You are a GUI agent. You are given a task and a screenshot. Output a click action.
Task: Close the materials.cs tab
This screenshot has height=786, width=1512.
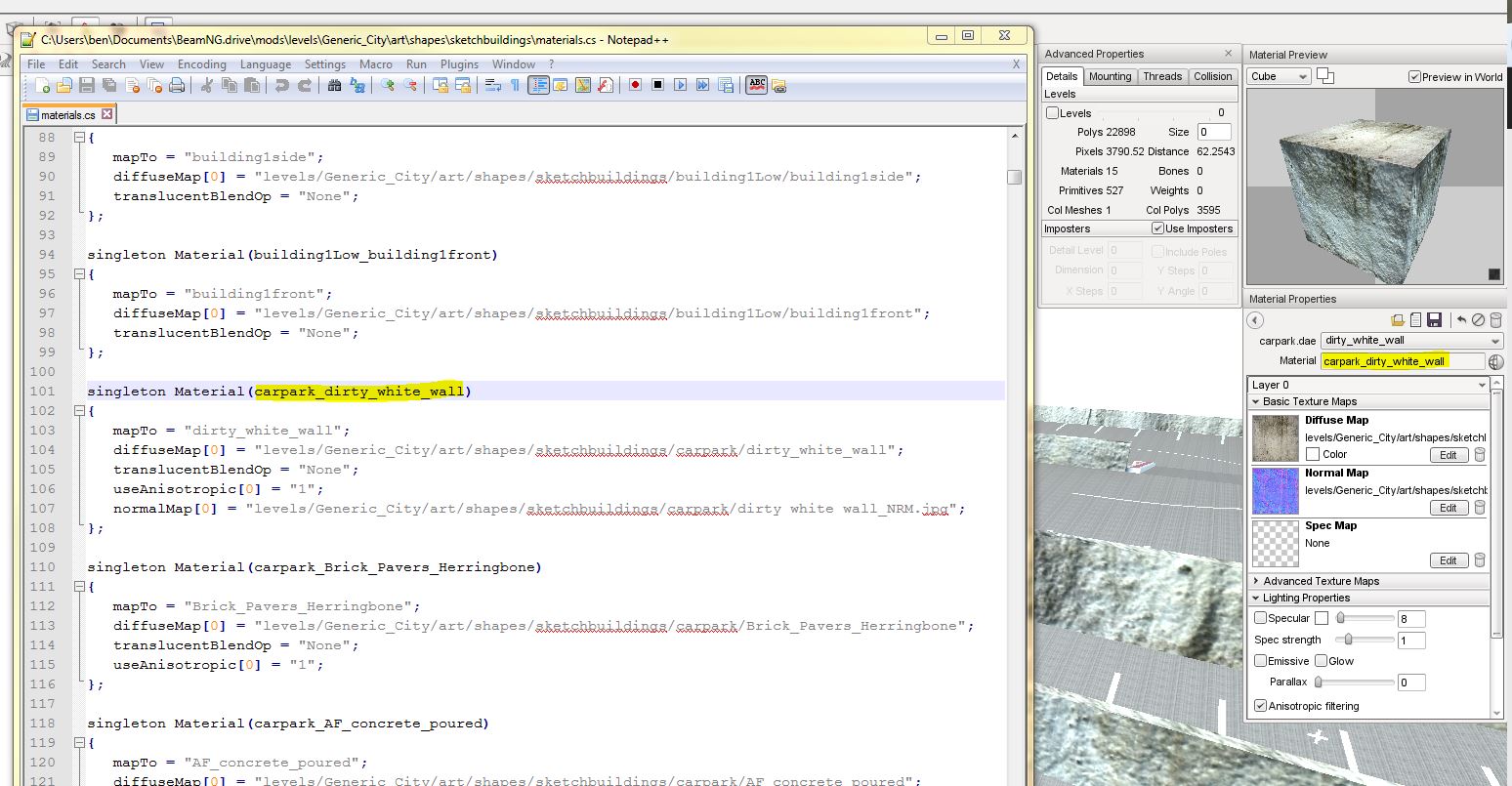pyautogui.click(x=106, y=114)
